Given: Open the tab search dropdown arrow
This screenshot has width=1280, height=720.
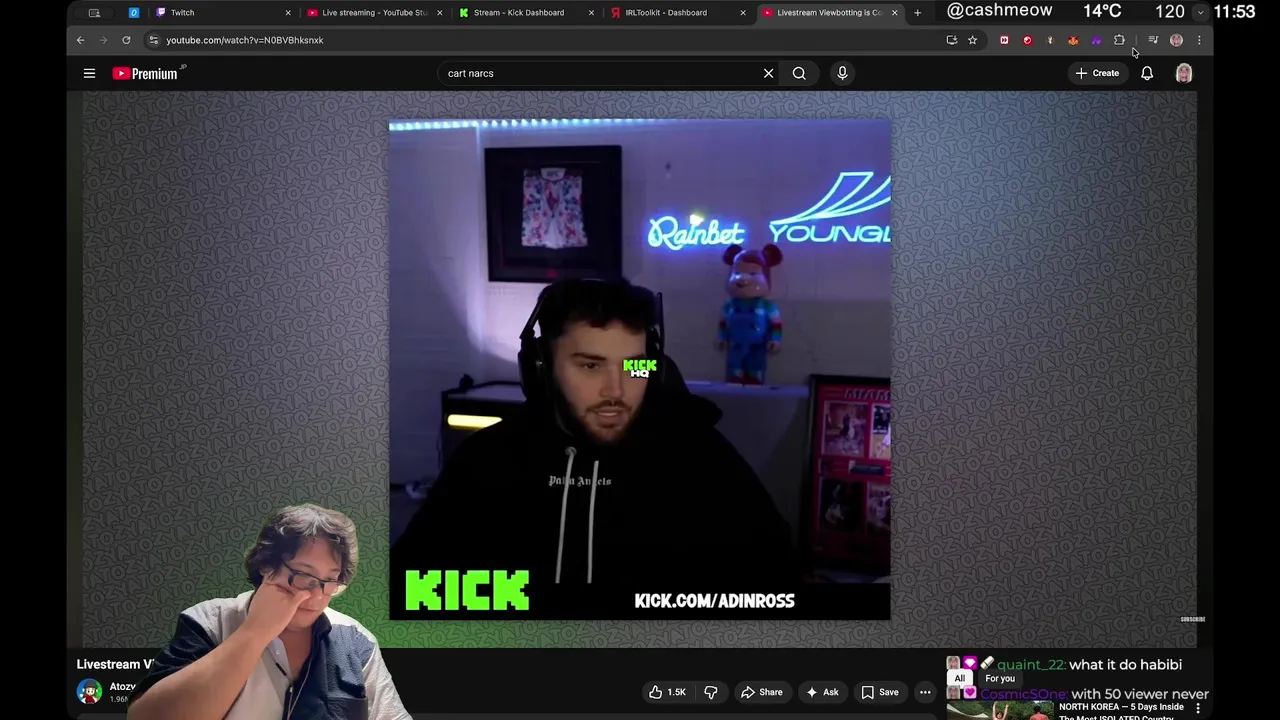Looking at the screenshot, I should [x=1200, y=12].
